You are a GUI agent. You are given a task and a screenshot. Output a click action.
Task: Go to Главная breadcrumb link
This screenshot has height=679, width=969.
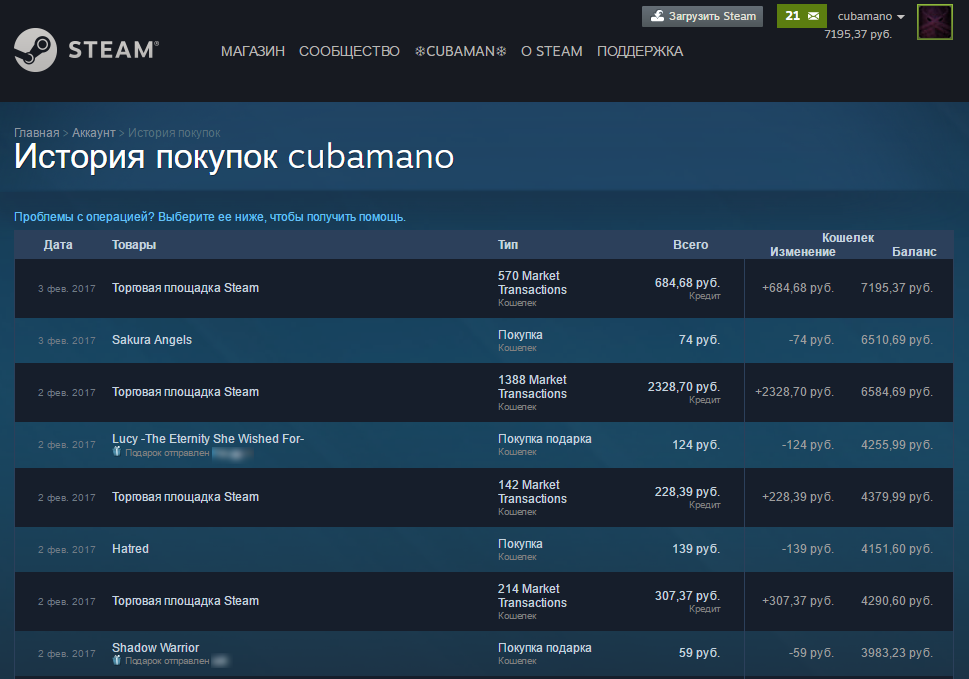tap(36, 133)
